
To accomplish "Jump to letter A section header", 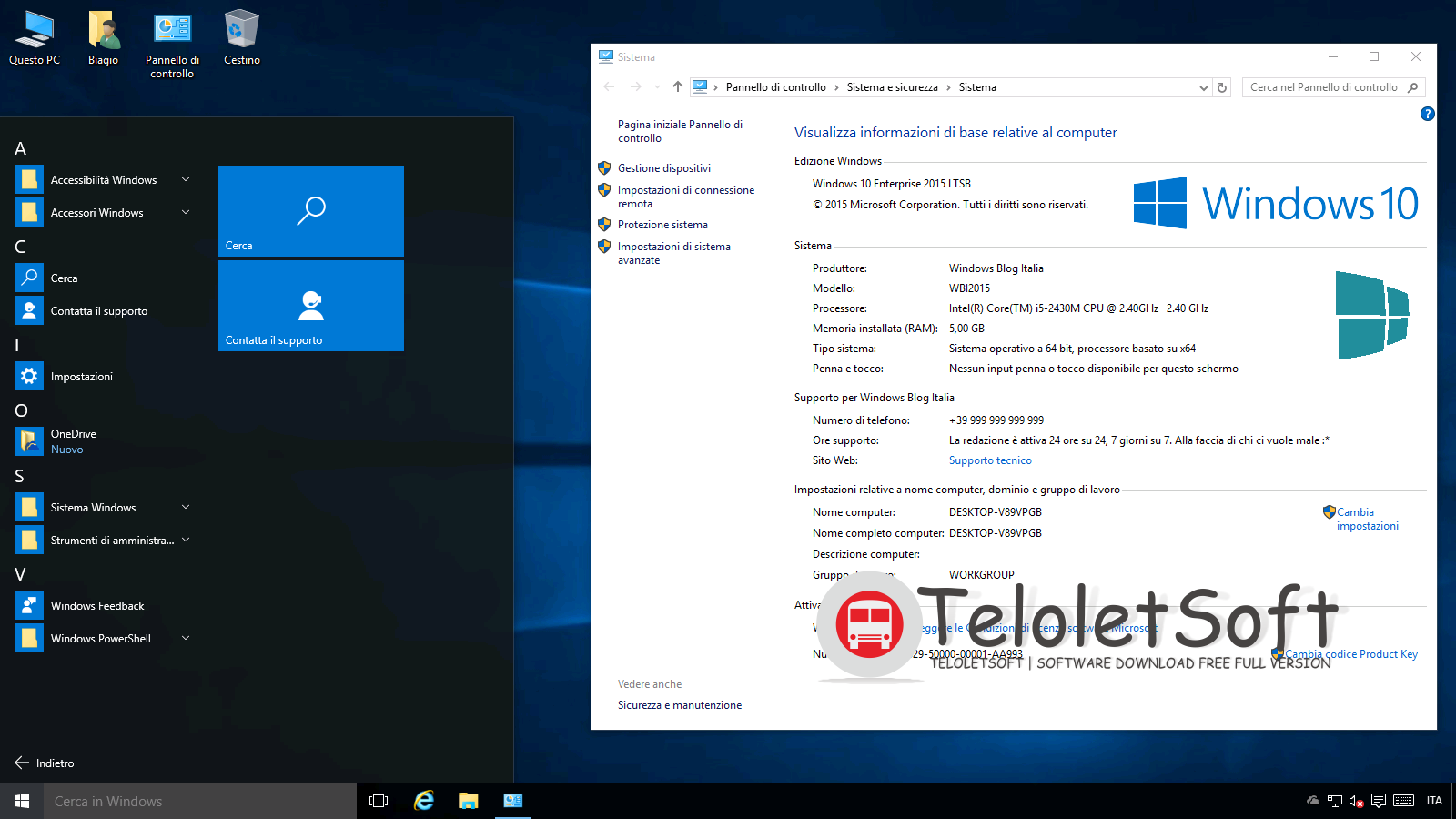I will 20,148.
